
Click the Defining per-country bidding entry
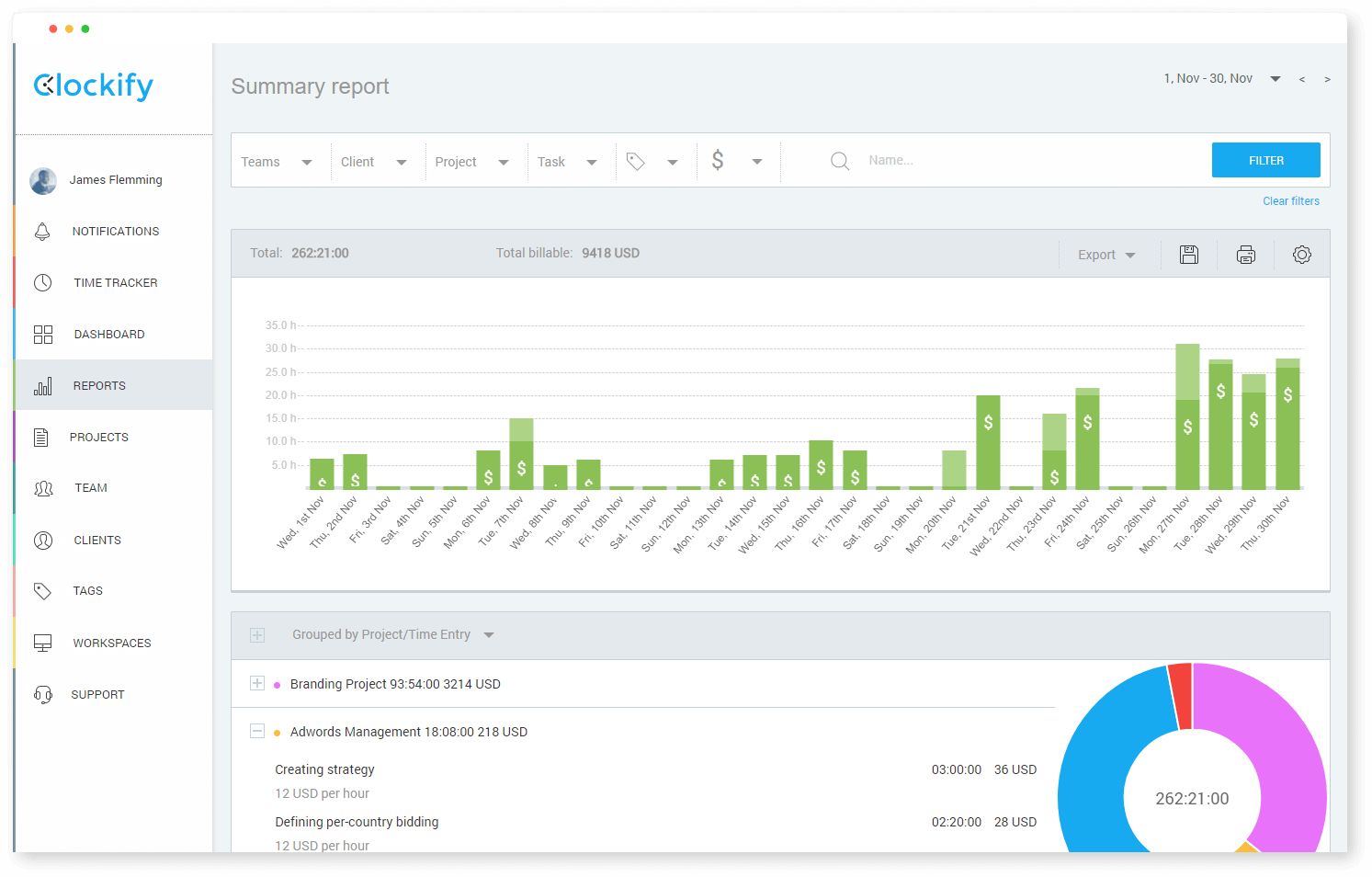(x=357, y=823)
